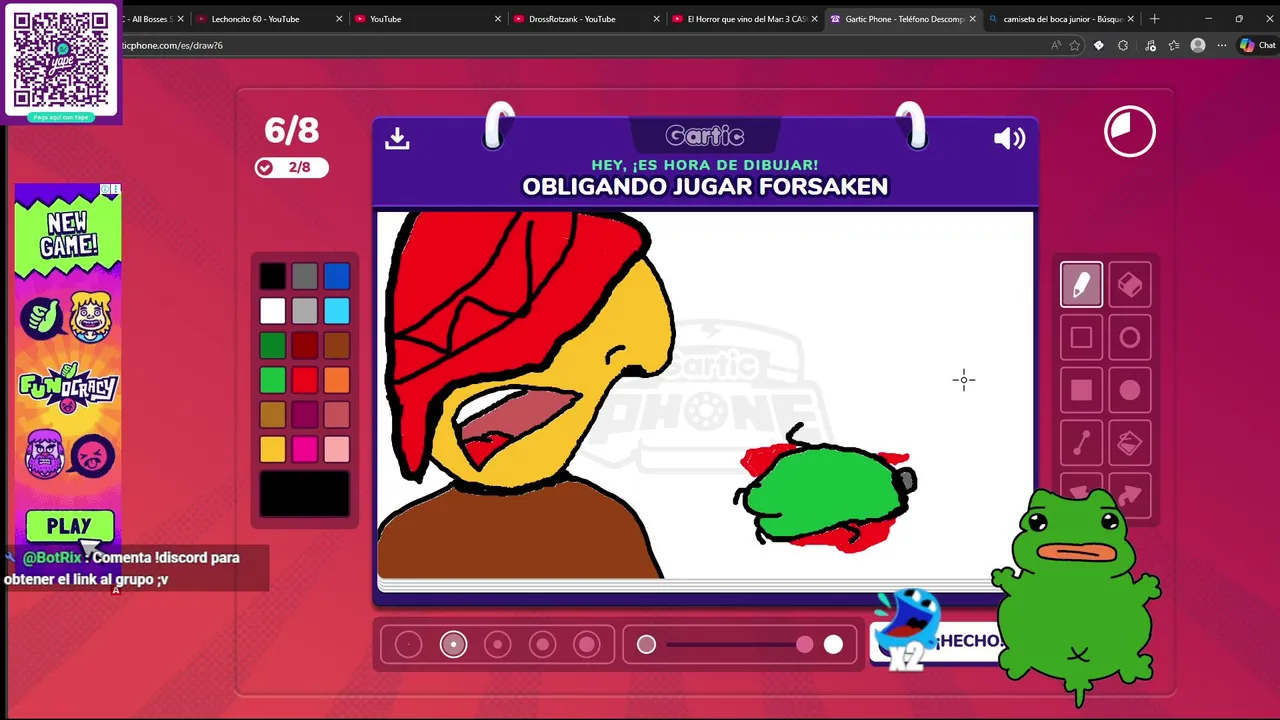
Task: Pick the black color swatch
Action: point(273,276)
